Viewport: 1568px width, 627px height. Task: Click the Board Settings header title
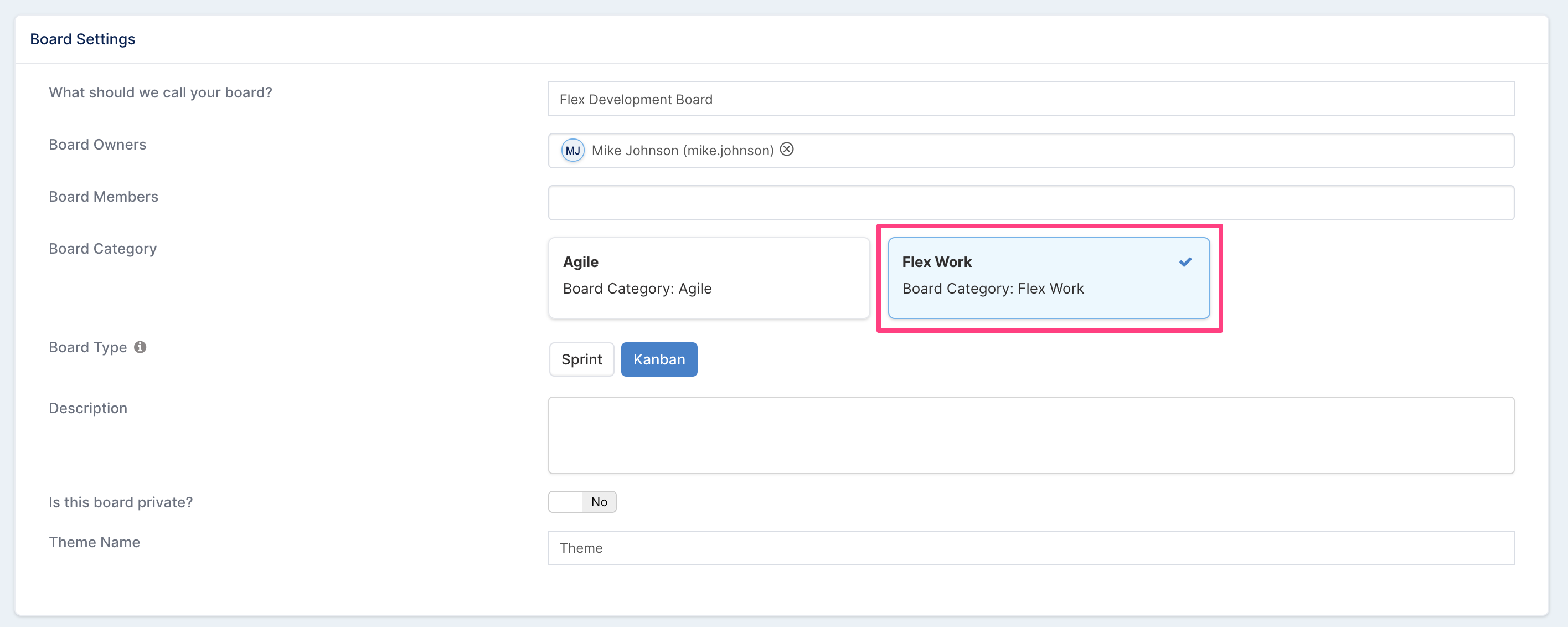coord(83,39)
